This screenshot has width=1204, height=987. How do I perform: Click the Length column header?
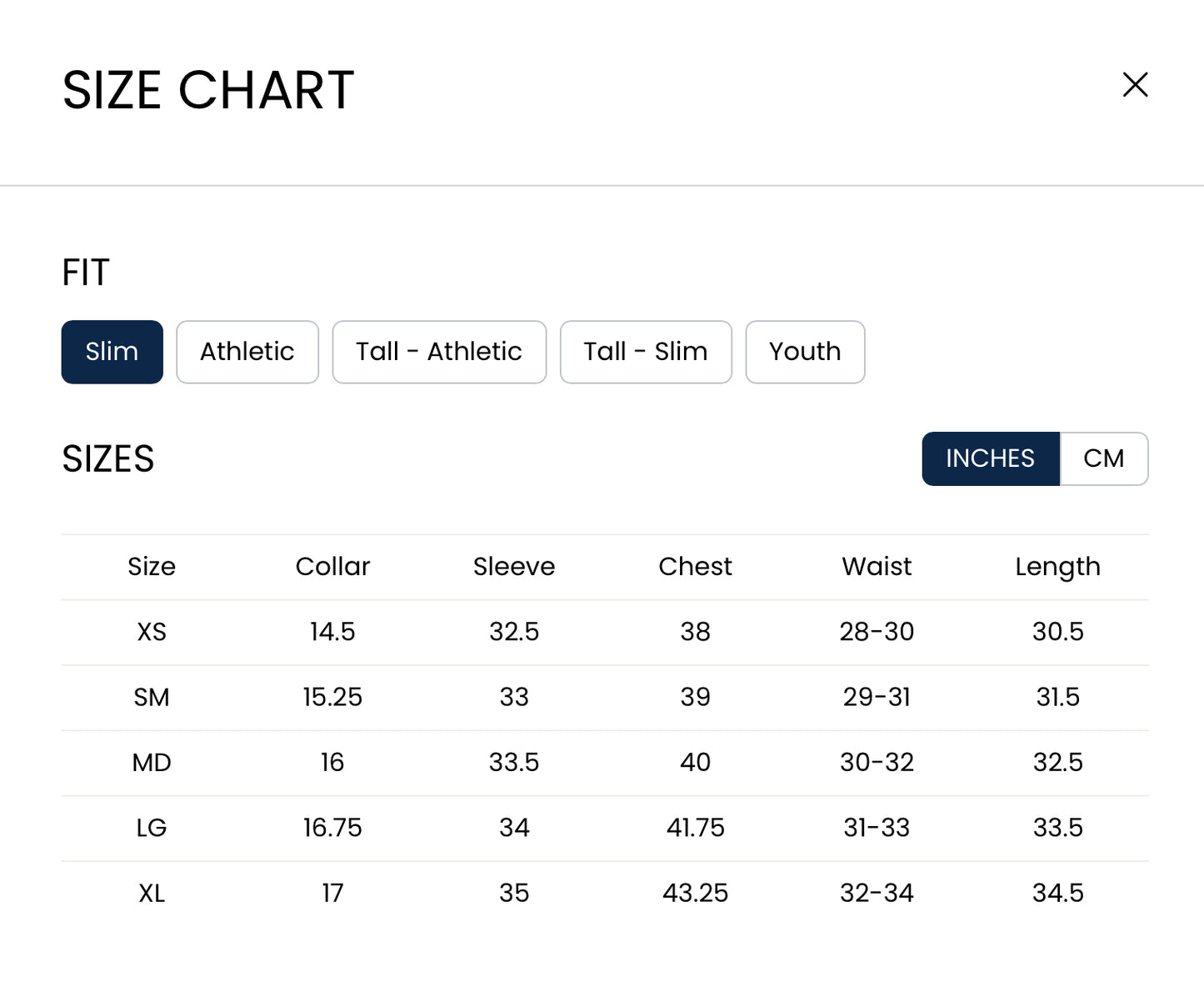coord(1058,568)
